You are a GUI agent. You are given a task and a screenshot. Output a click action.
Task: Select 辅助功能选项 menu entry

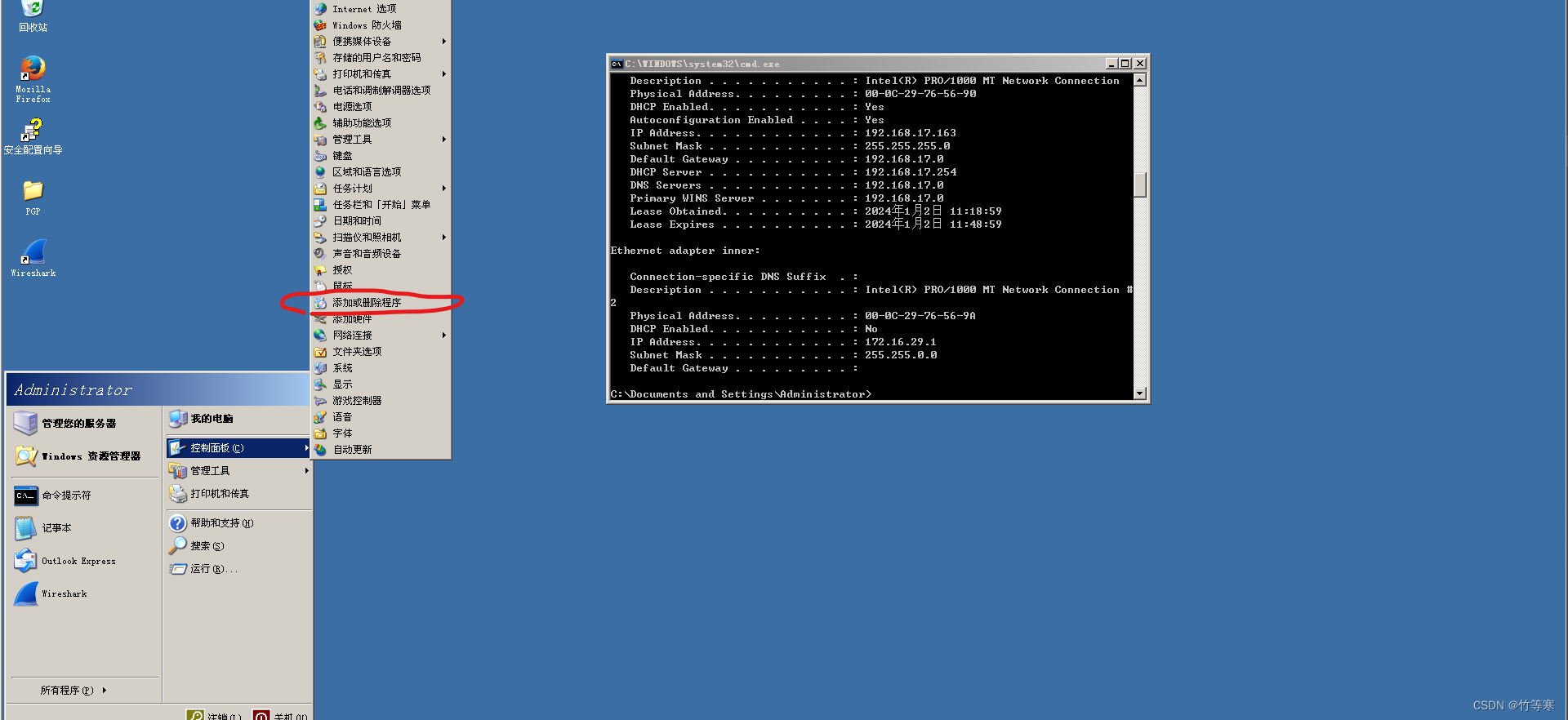pos(381,122)
